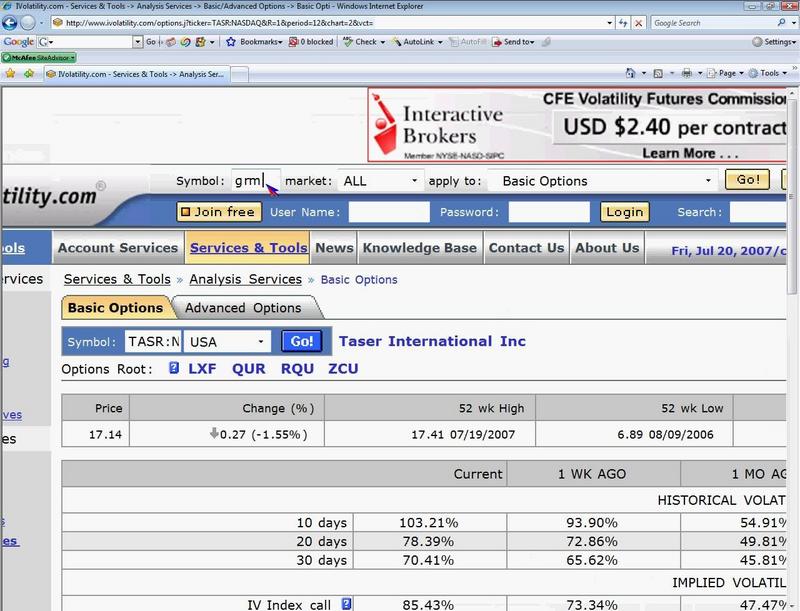Screen dimensions: 800x611
Task: Click the Print icon in command bar
Action: [687, 73]
